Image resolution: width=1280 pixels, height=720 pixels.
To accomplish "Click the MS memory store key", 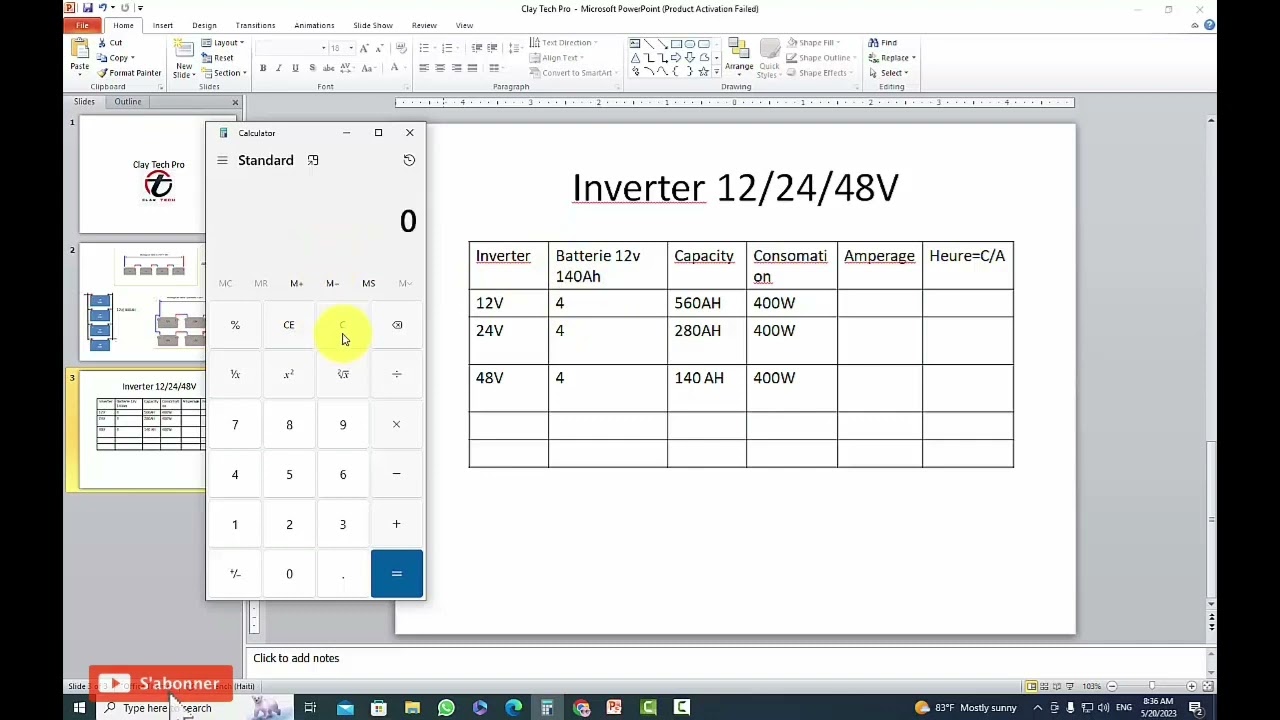I will [368, 283].
